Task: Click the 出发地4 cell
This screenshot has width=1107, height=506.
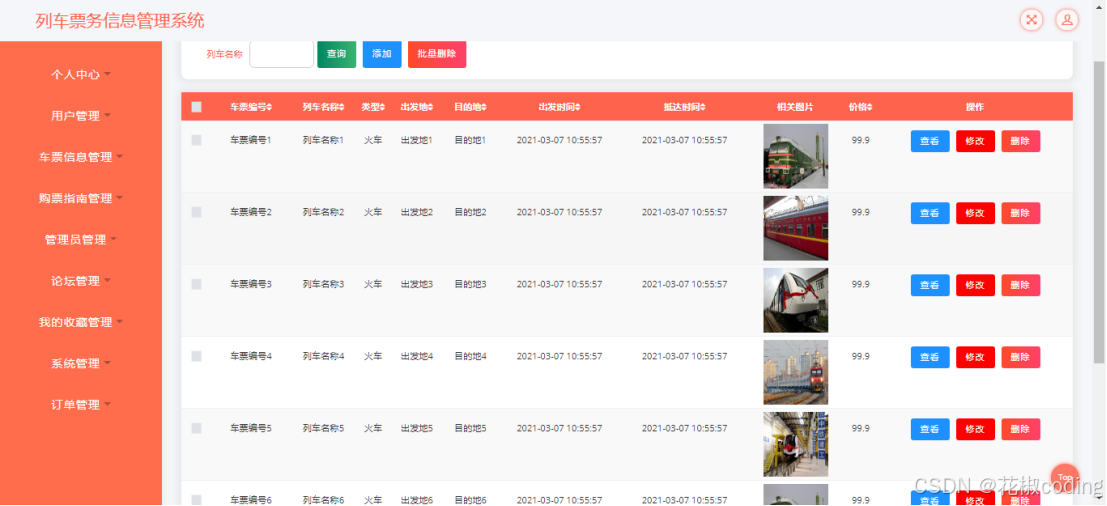Action: pos(417,356)
